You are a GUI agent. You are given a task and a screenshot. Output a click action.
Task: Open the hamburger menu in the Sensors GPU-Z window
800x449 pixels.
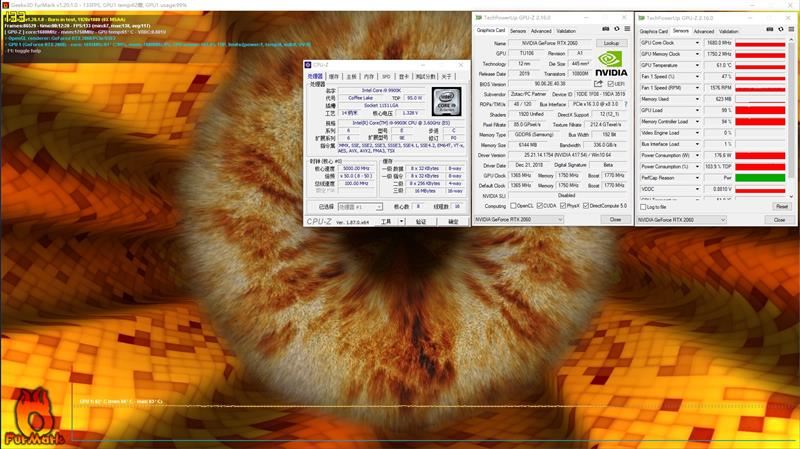click(x=791, y=30)
